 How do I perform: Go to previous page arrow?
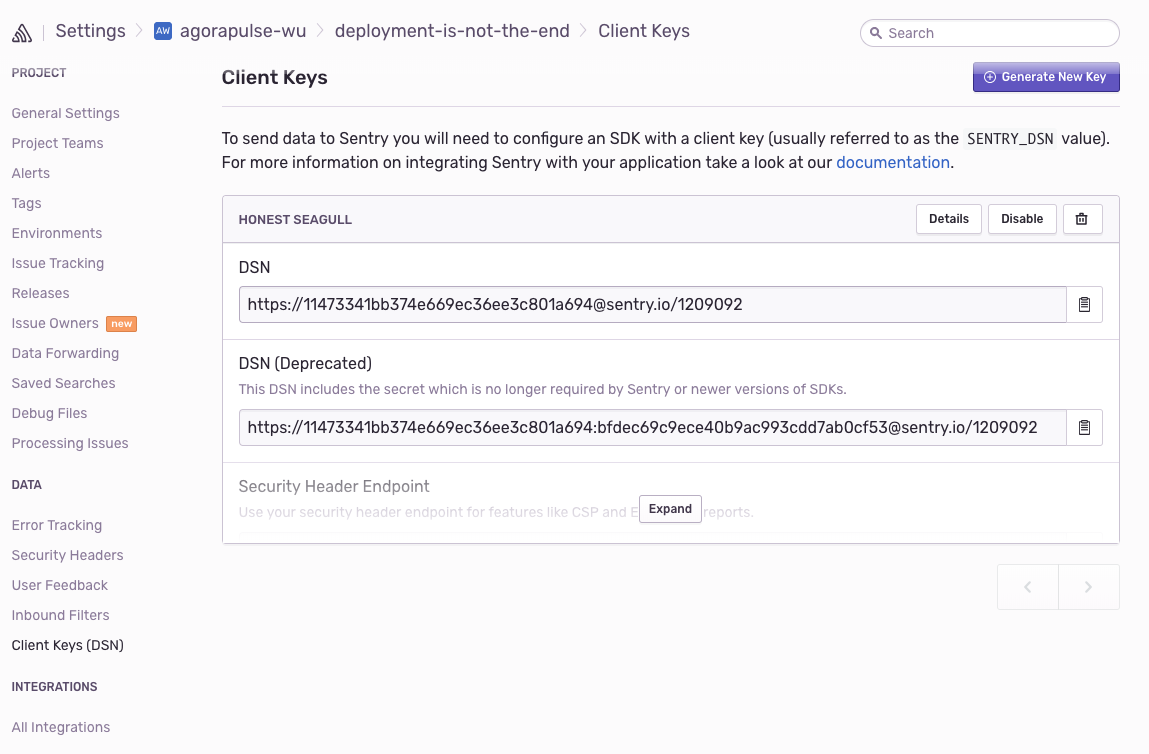pyautogui.click(x=1028, y=587)
